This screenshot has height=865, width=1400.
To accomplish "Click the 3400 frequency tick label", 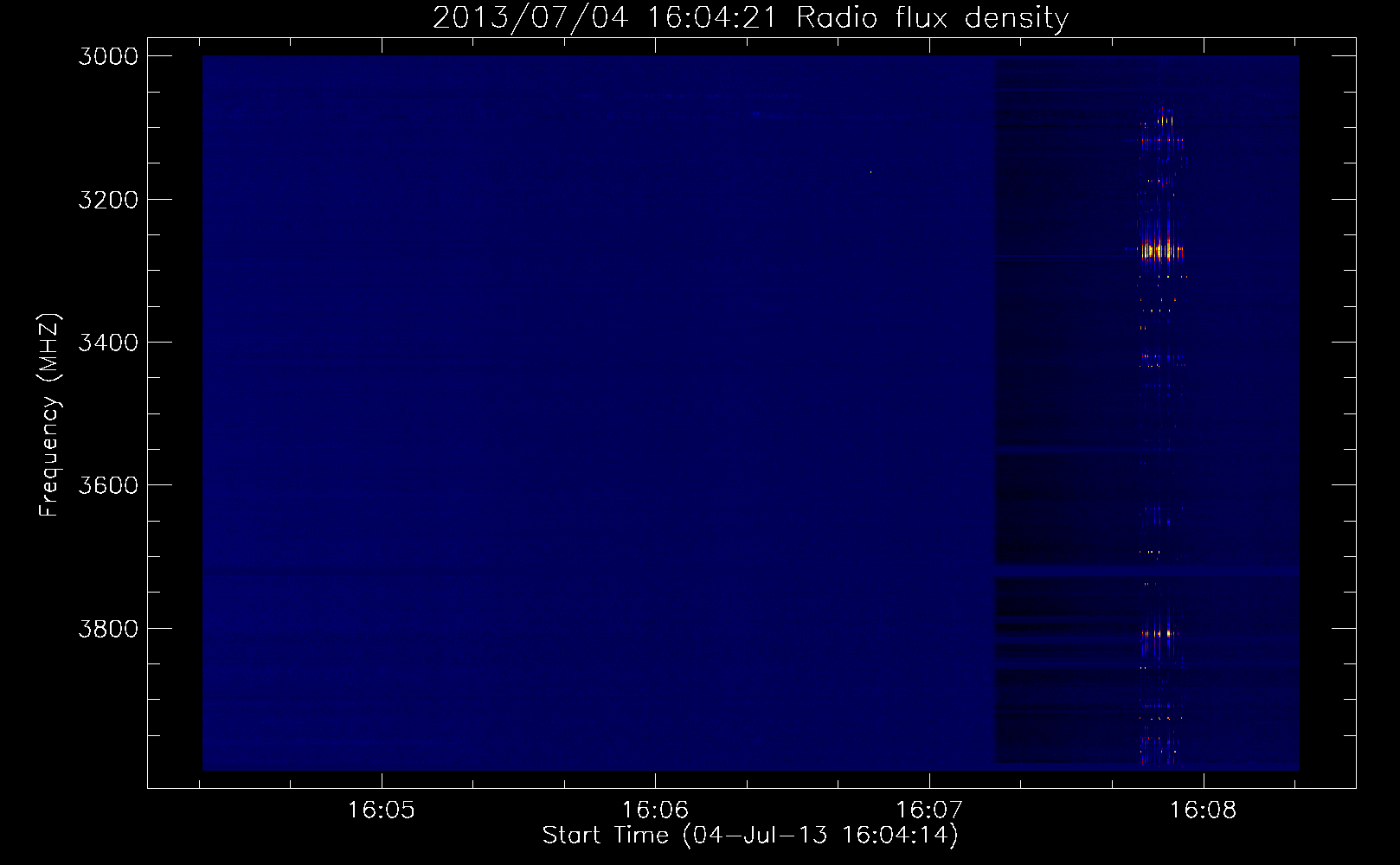I will pos(108,343).
